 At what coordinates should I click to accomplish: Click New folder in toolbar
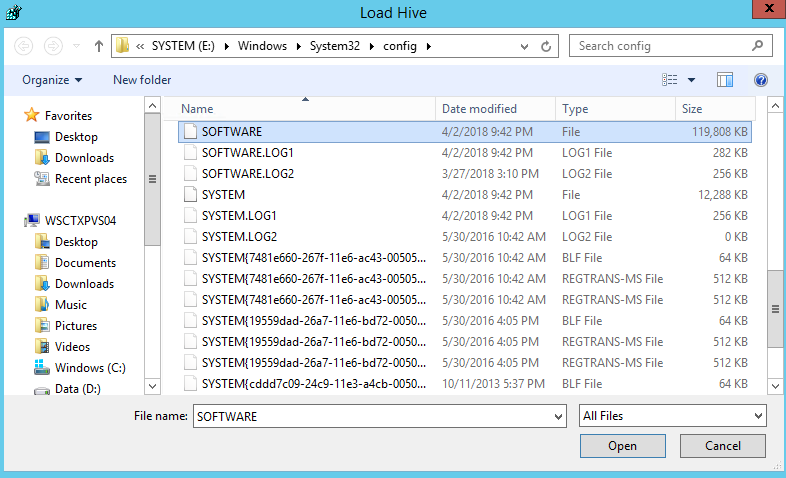pyautogui.click(x=142, y=80)
